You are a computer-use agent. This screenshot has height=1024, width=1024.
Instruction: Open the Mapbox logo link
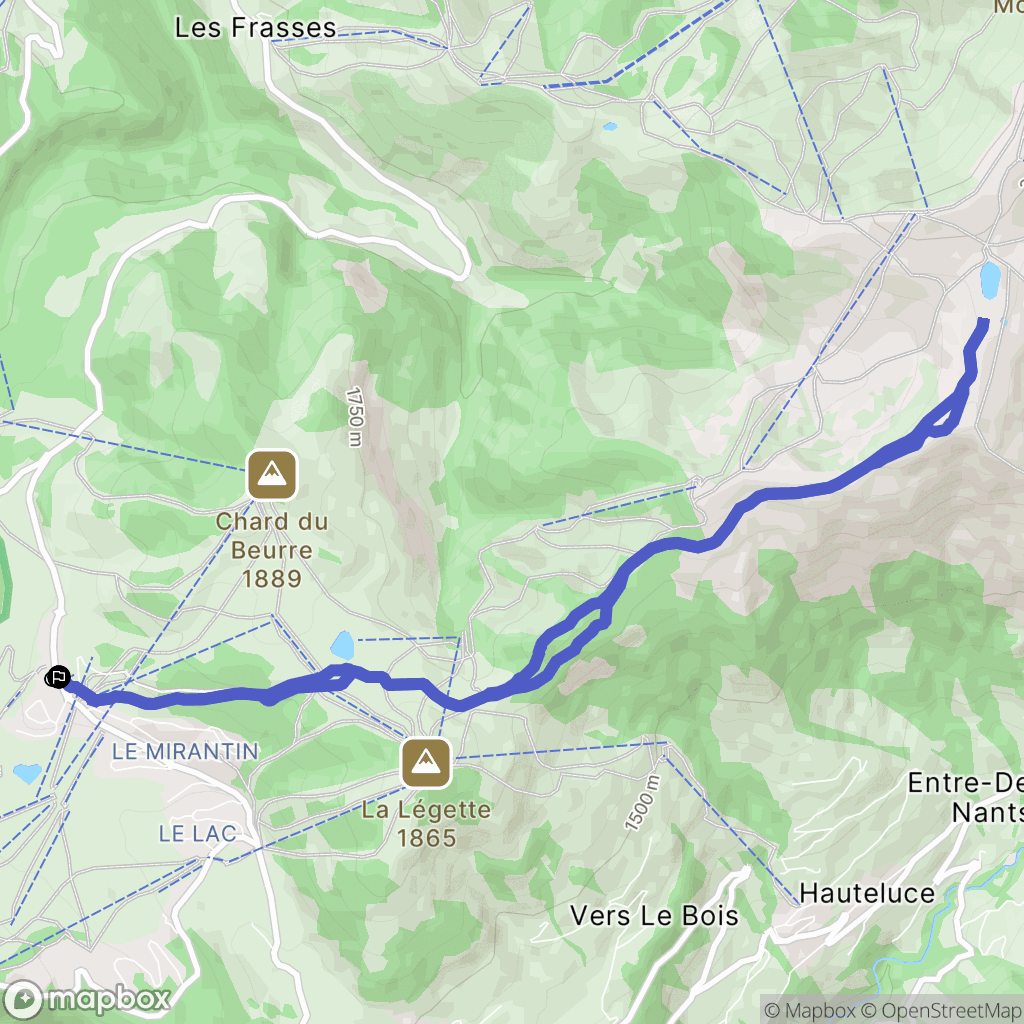click(86, 999)
